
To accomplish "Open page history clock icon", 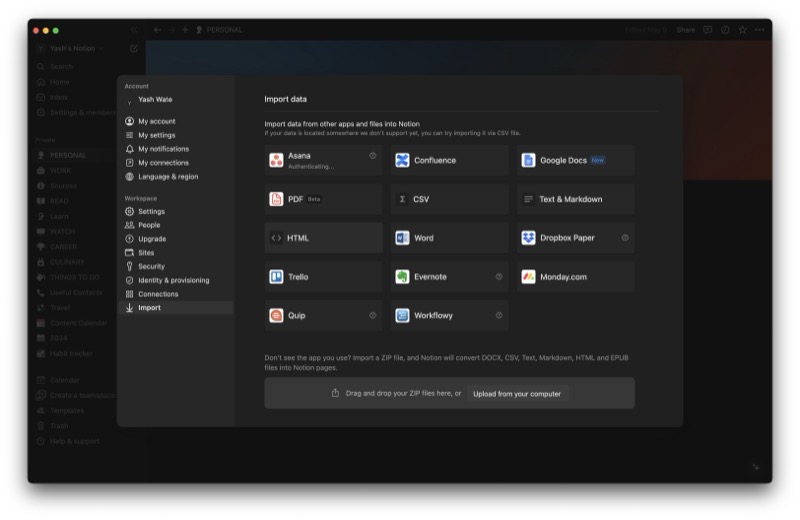I will click(725, 30).
